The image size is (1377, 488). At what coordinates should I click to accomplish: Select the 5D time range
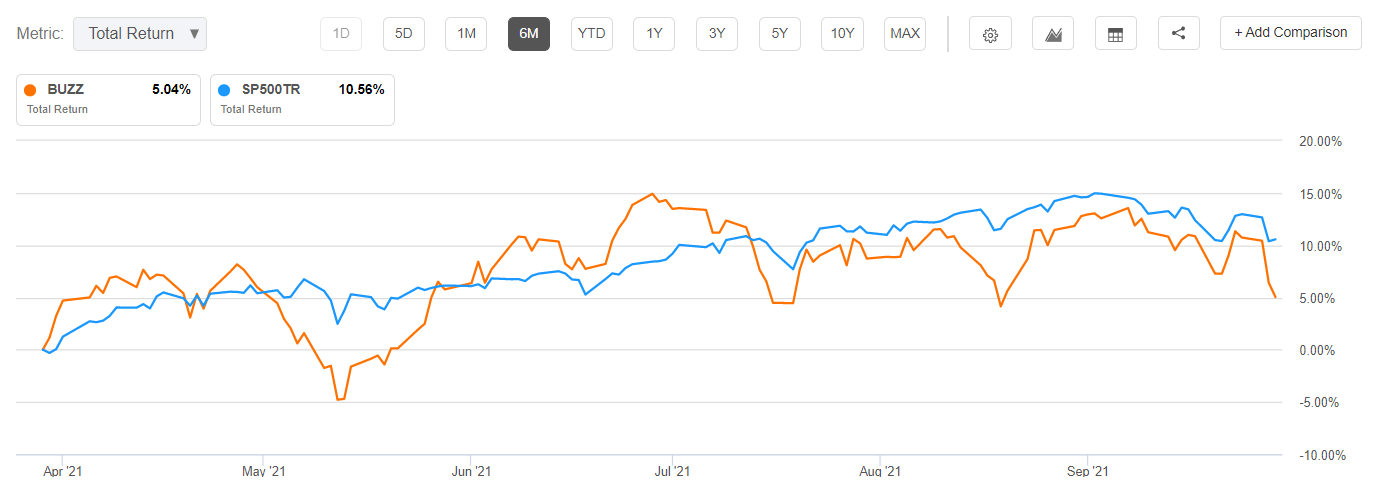click(403, 34)
